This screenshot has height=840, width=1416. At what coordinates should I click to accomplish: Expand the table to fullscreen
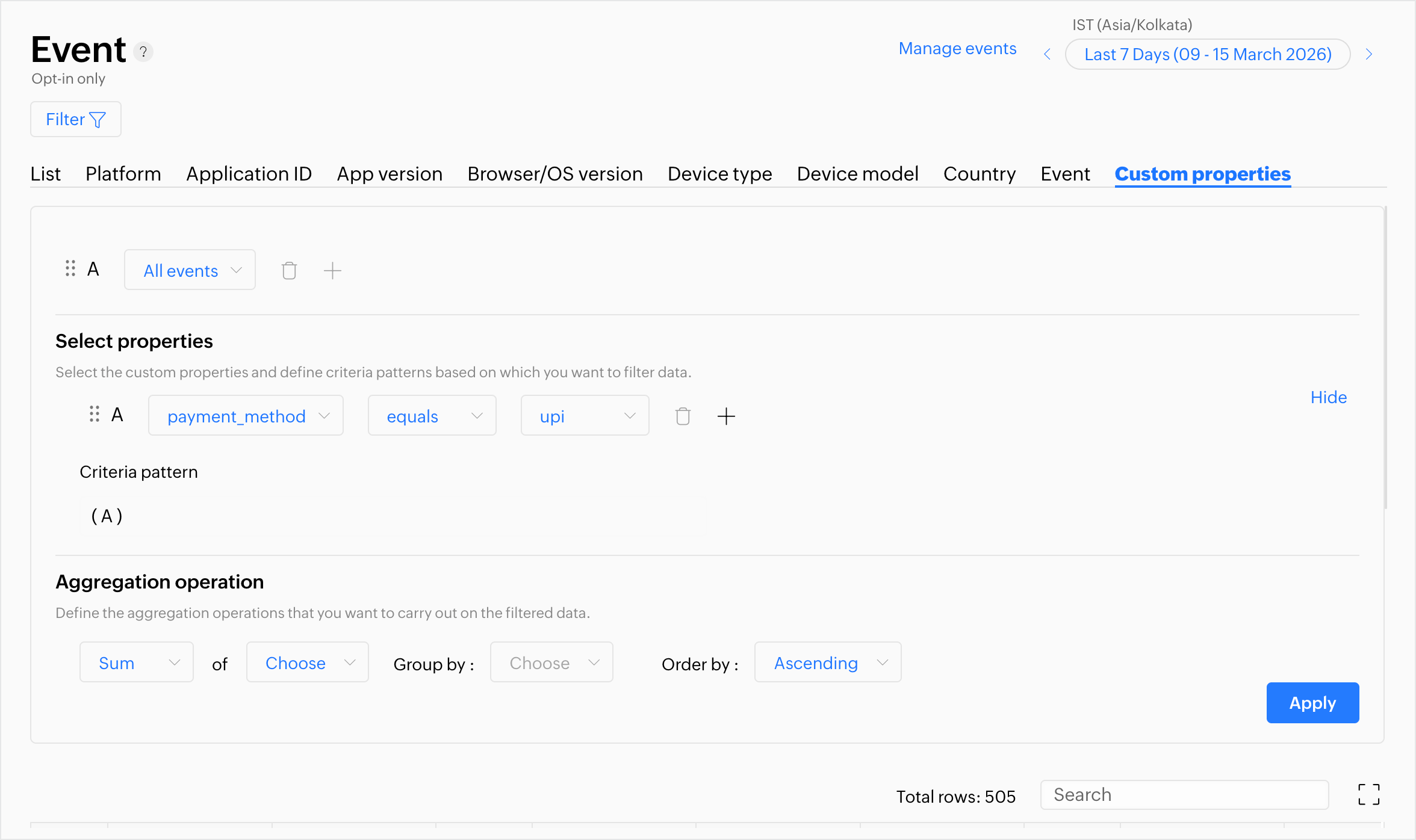1368,794
